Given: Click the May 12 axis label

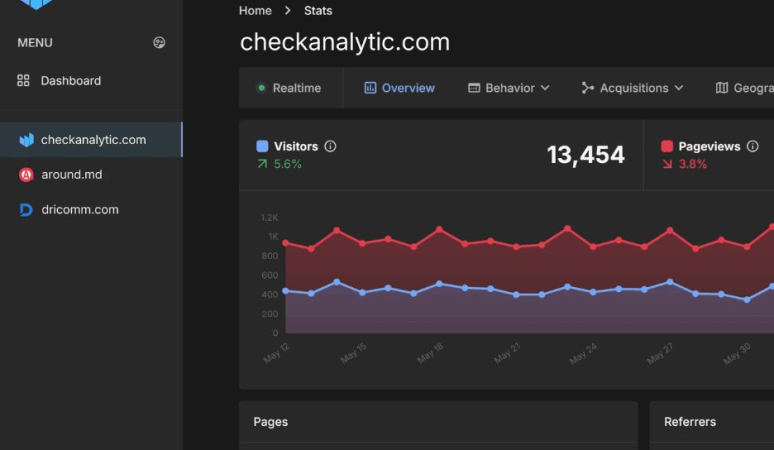Looking at the screenshot, I should (276, 353).
